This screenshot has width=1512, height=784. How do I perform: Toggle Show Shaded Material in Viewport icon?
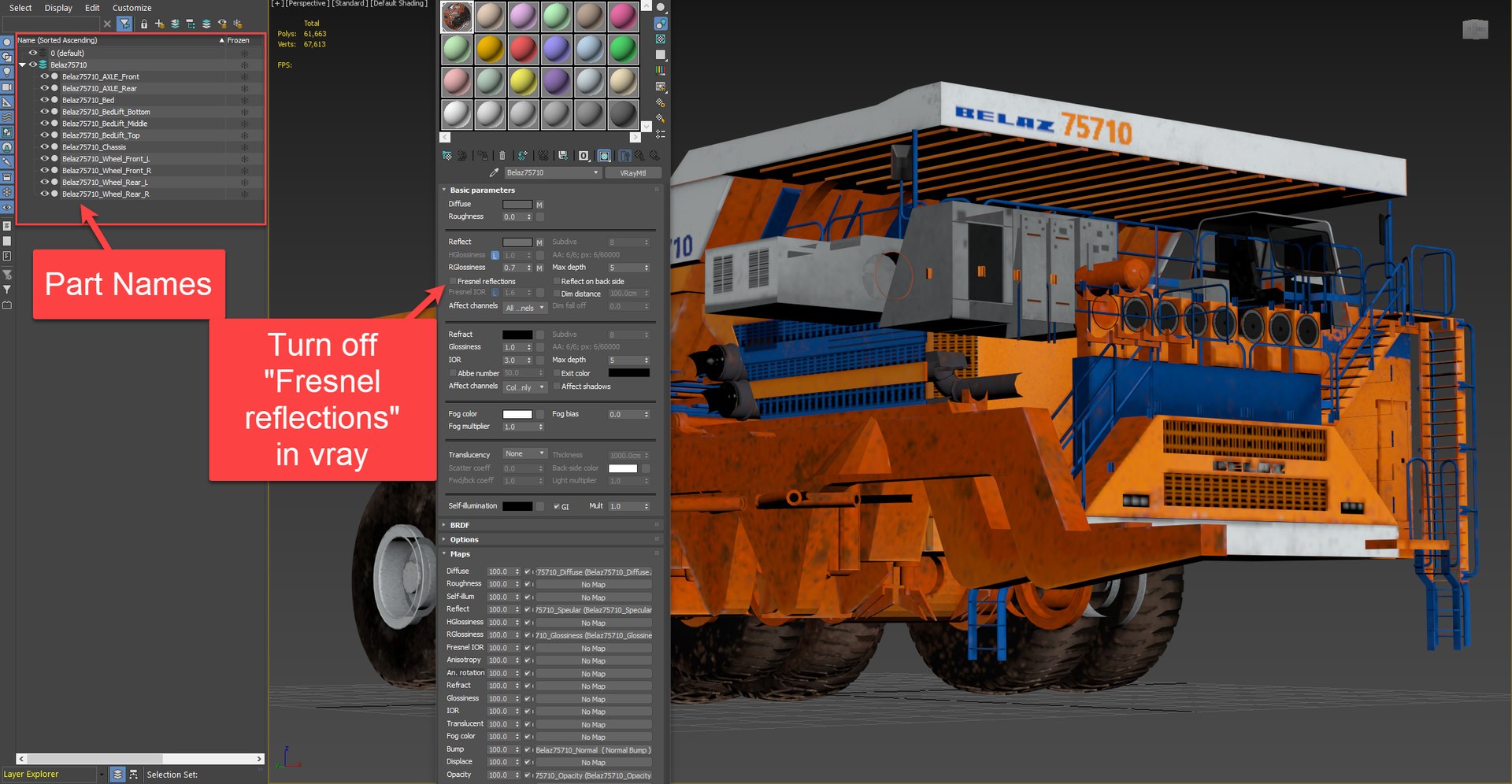(x=604, y=156)
